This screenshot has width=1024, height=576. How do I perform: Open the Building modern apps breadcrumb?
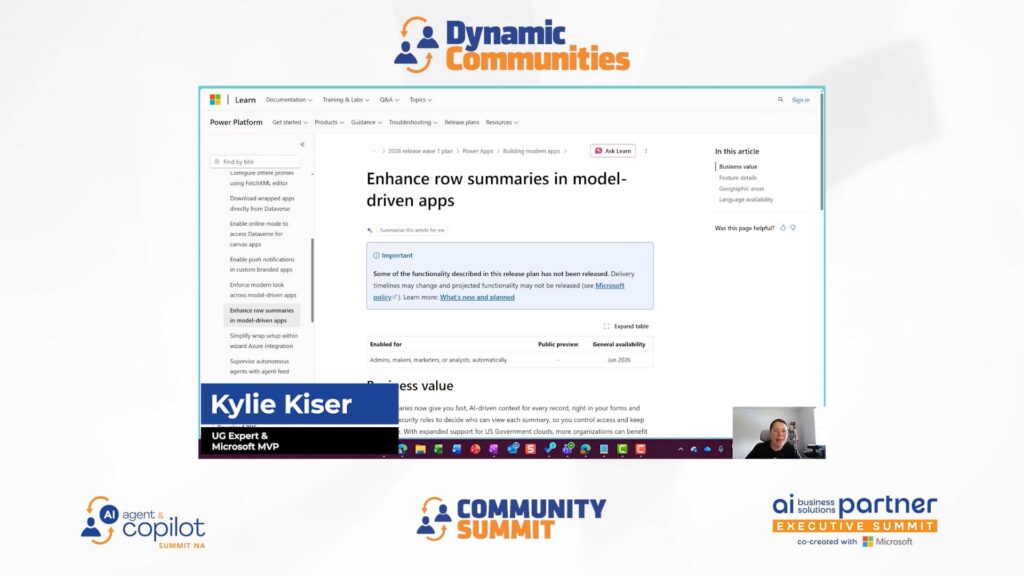tap(531, 151)
